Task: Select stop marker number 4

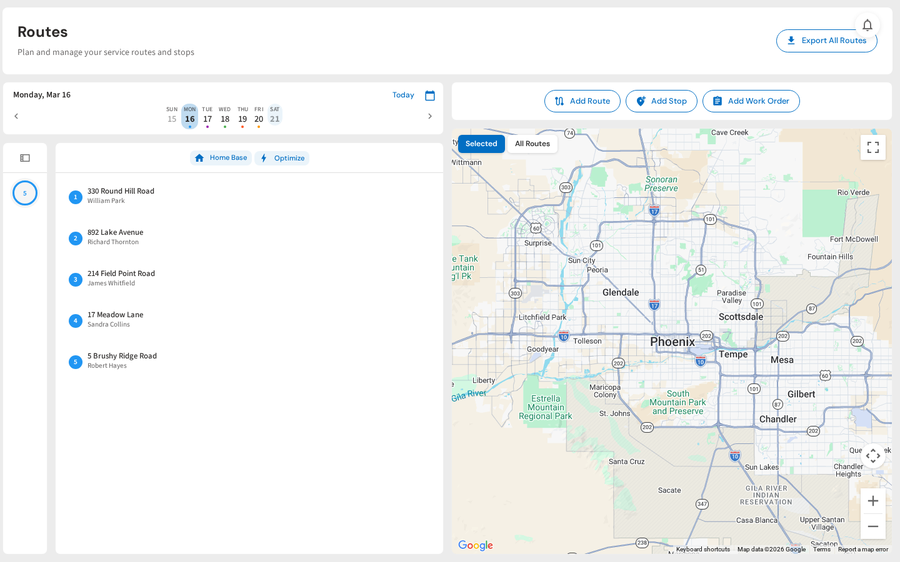Action: point(75,321)
